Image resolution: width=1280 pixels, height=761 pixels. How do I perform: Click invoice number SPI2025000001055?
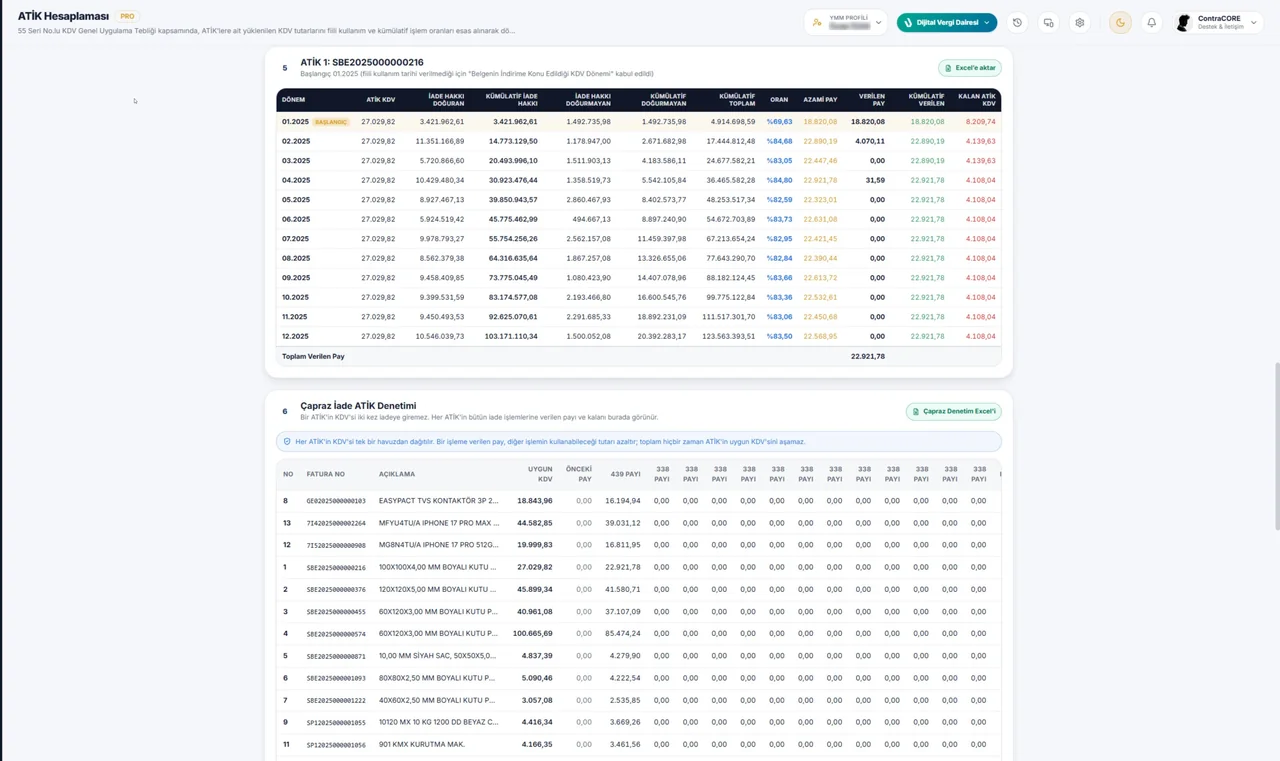point(336,722)
